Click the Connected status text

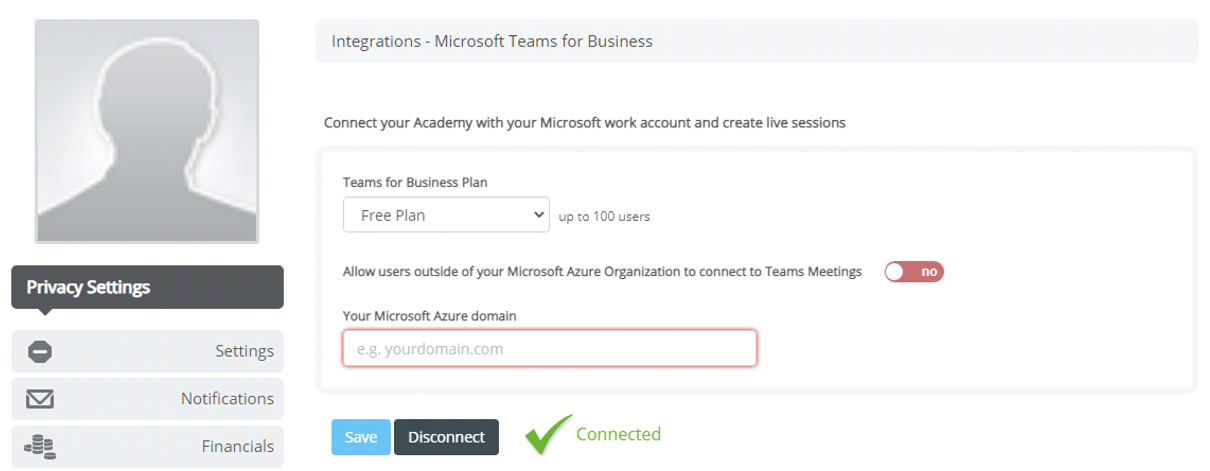pos(618,434)
